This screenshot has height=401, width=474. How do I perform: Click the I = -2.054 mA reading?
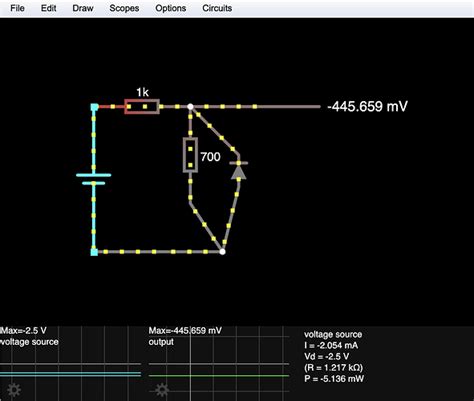coord(331,345)
